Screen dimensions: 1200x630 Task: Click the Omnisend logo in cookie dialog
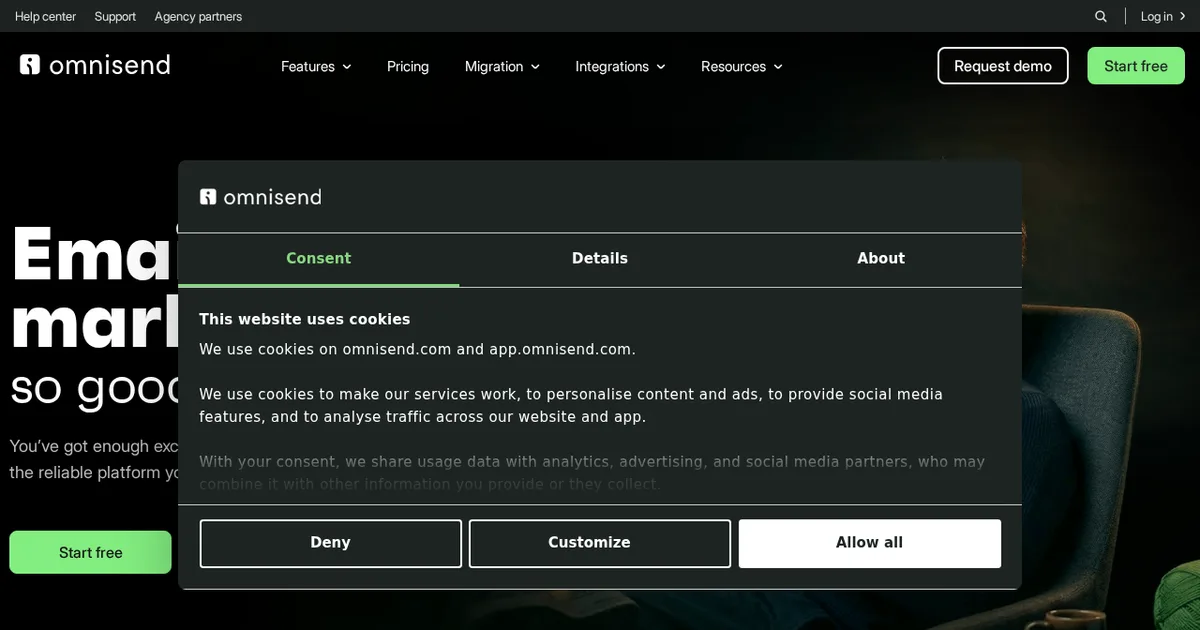pos(261,197)
